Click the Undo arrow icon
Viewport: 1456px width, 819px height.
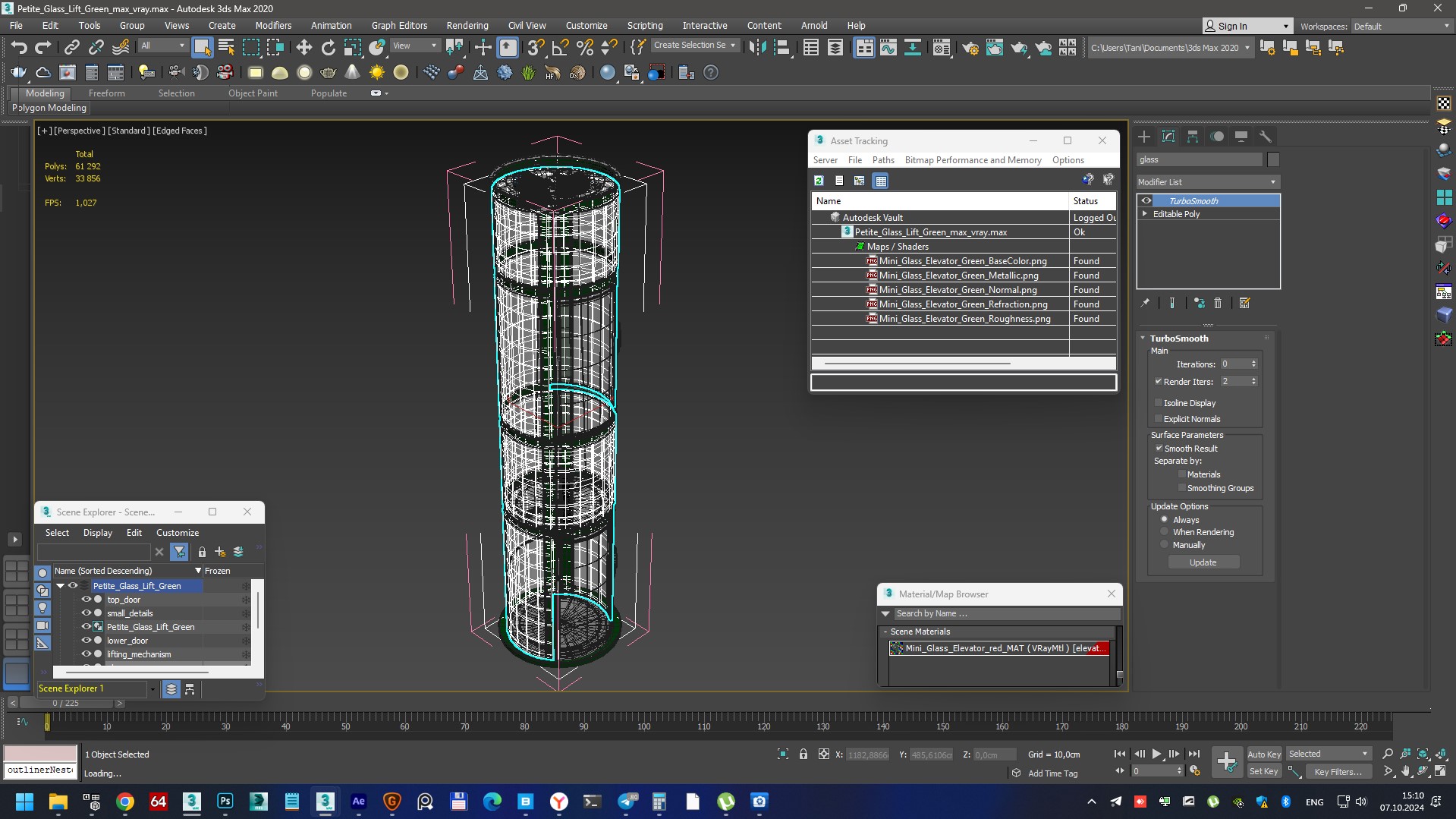(19, 47)
